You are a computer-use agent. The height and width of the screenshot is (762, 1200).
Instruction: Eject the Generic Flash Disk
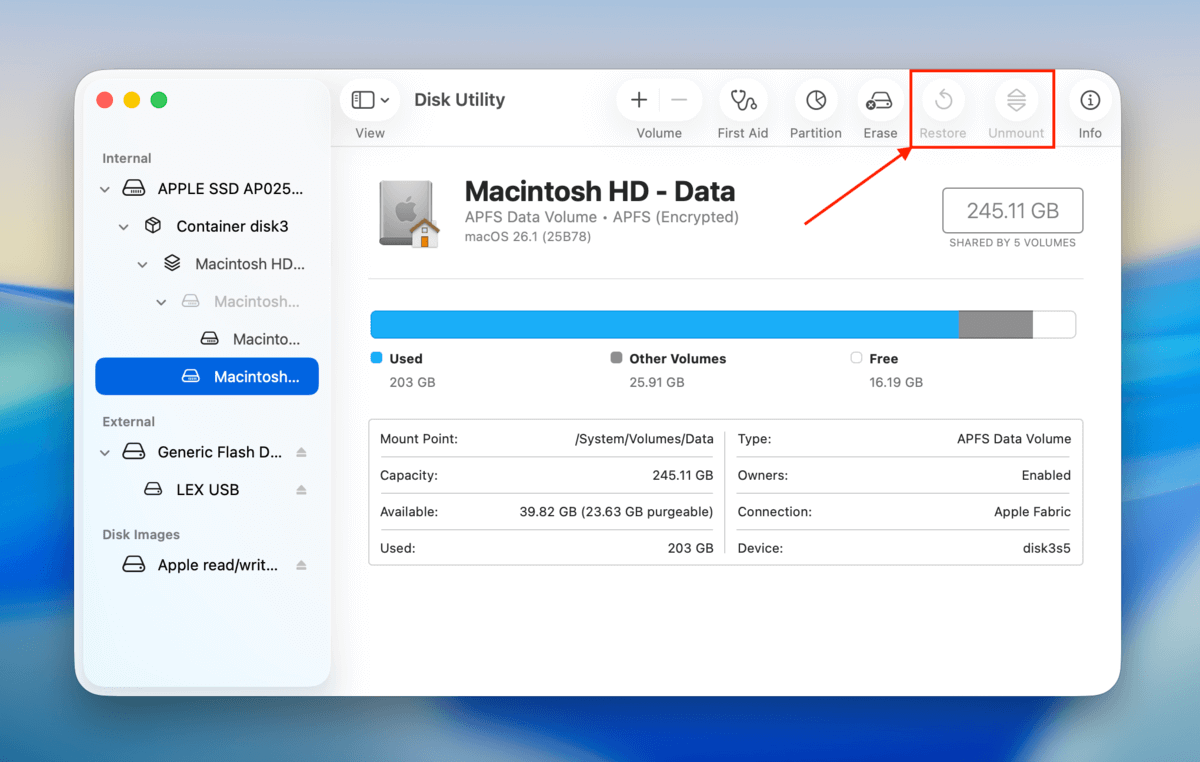[302, 452]
